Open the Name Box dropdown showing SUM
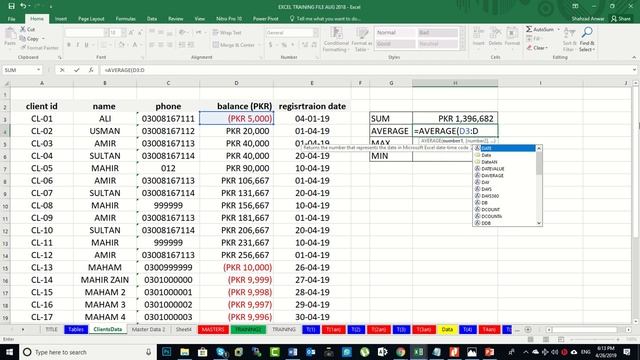Viewport: 640px width, 360px height. 38,70
